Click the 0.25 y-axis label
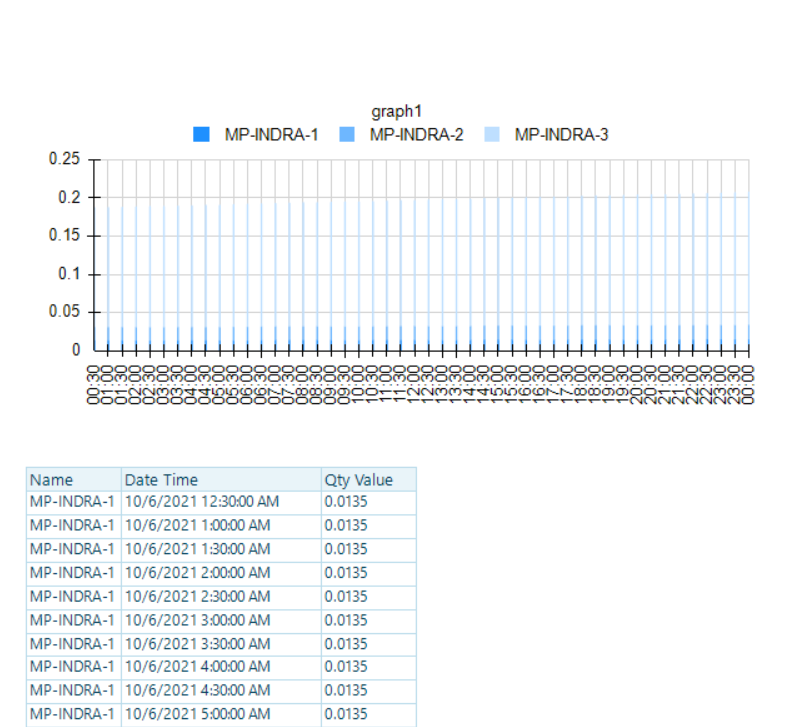Viewport: 808px width, 727px height. [64, 159]
